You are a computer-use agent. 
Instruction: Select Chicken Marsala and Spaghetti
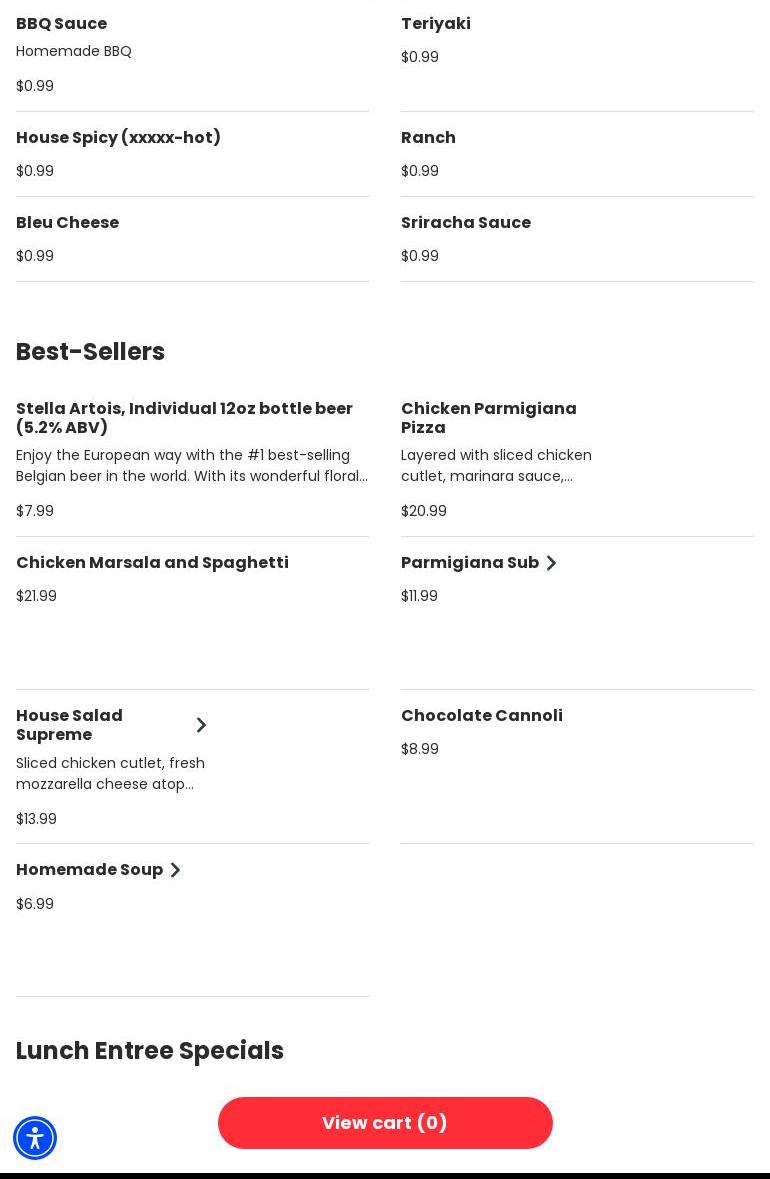click(152, 563)
